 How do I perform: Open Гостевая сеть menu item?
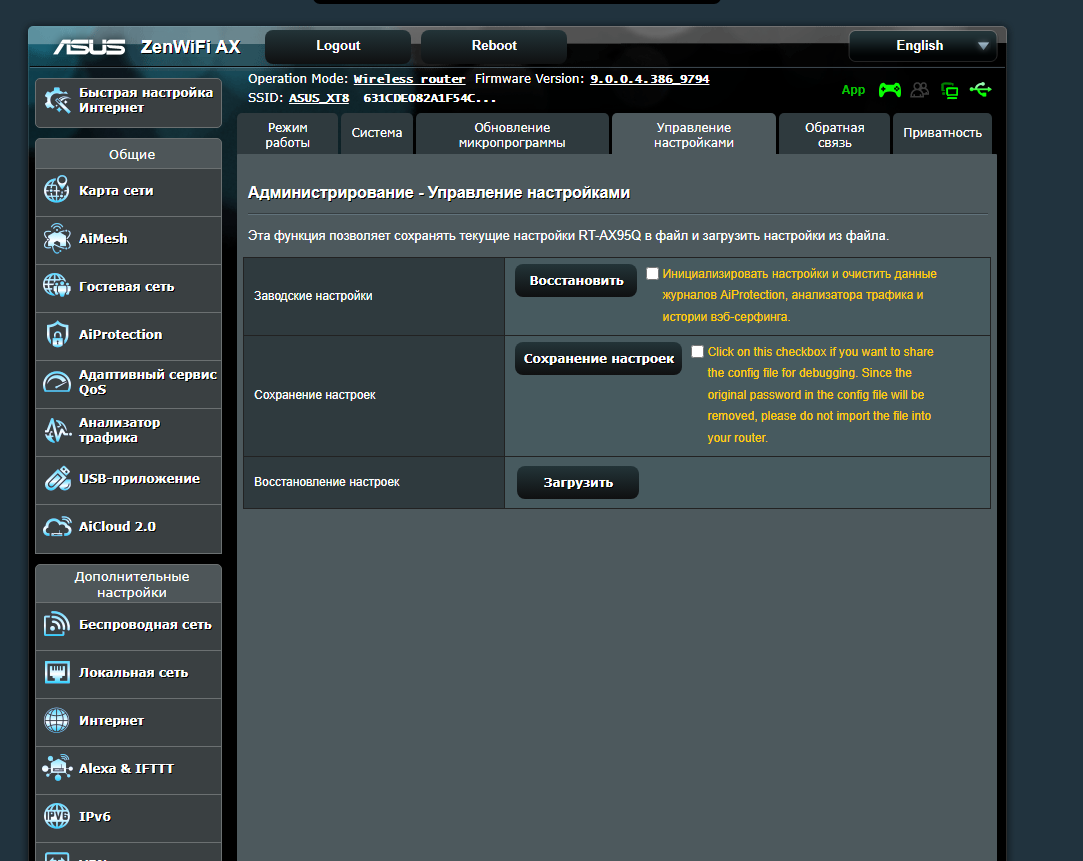(x=128, y=287)
